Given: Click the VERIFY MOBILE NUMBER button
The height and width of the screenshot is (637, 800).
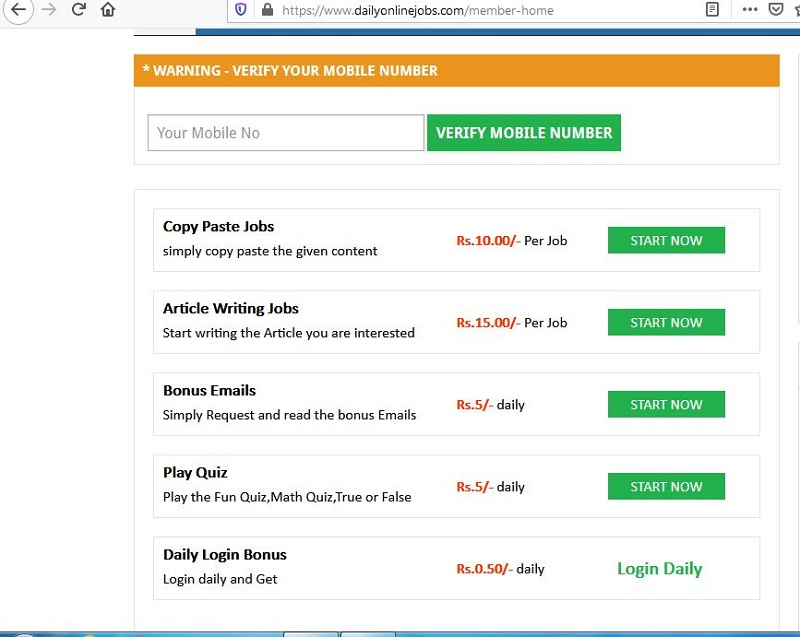Looking at the screenshot, I should (x=524, y=132).
